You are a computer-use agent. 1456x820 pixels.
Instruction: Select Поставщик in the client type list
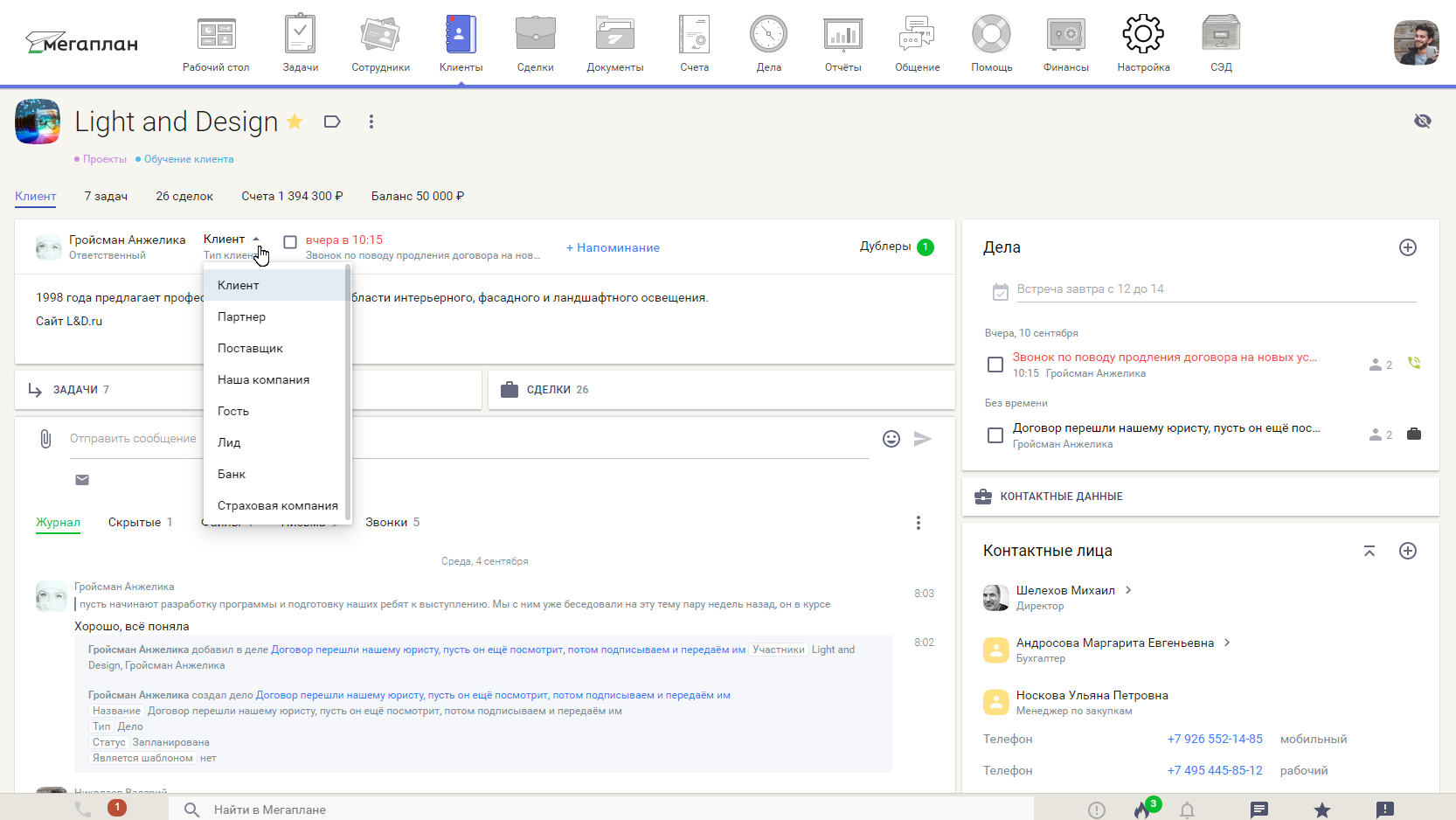(x=276, y=348)
